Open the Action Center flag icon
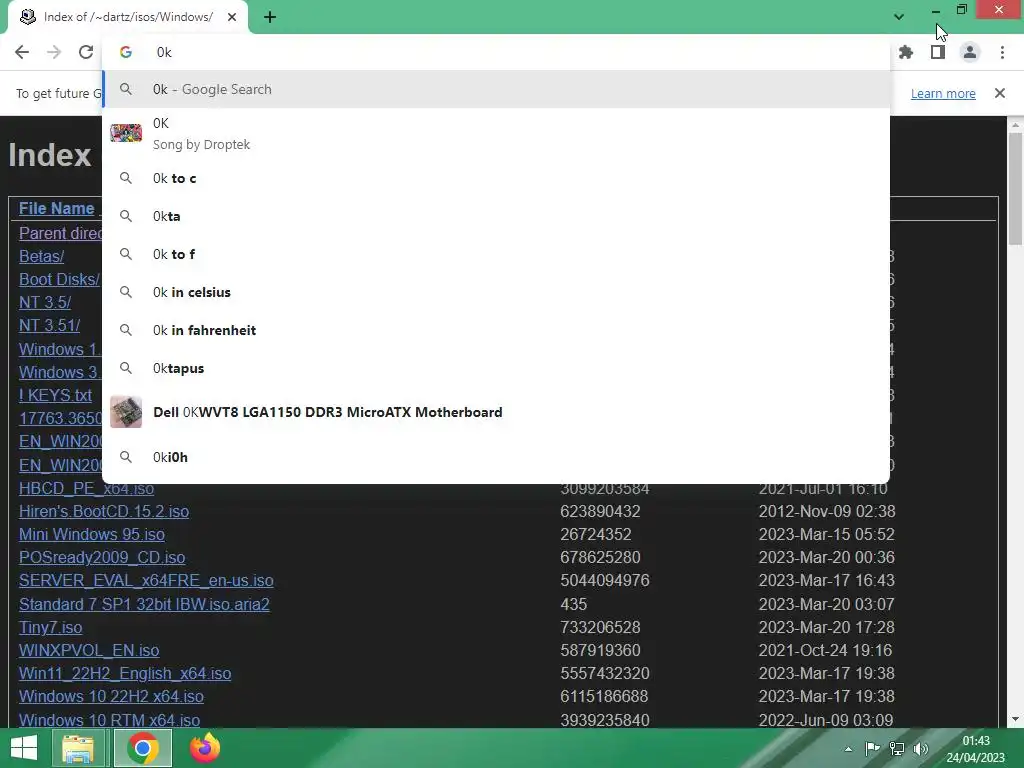Image resolution: width=1024 pixels, height=768 pixels. [872, 749]
